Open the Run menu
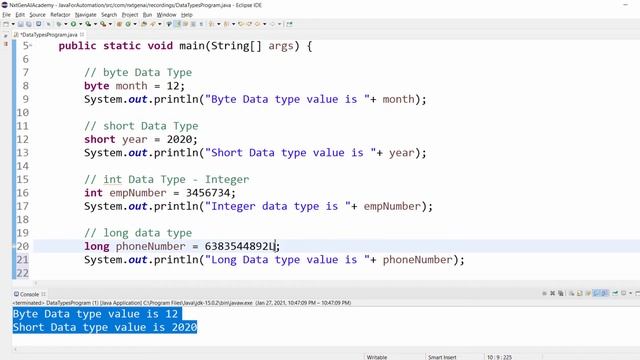 147,15
